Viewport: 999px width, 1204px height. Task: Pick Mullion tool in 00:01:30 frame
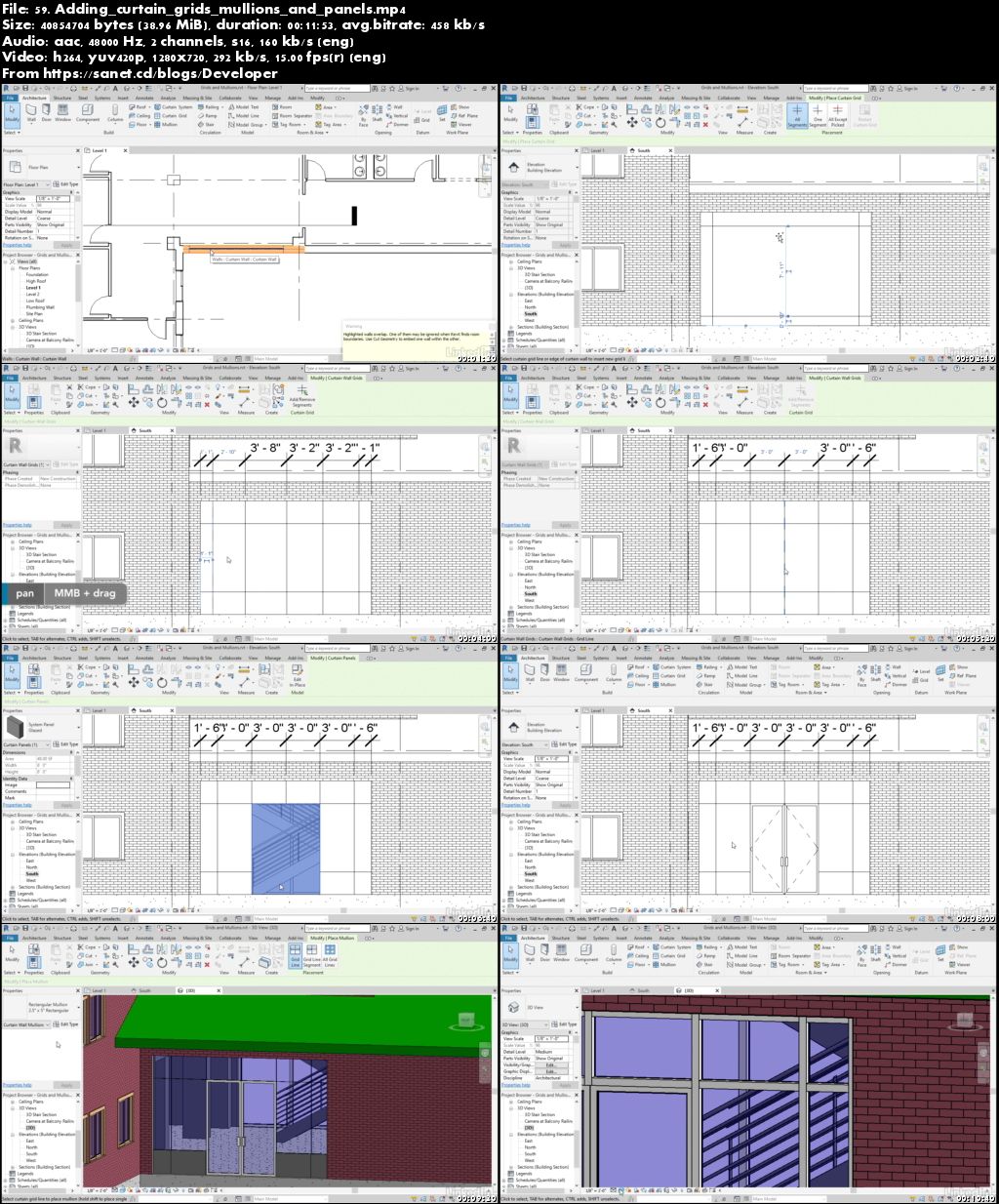tap(167, 124)
